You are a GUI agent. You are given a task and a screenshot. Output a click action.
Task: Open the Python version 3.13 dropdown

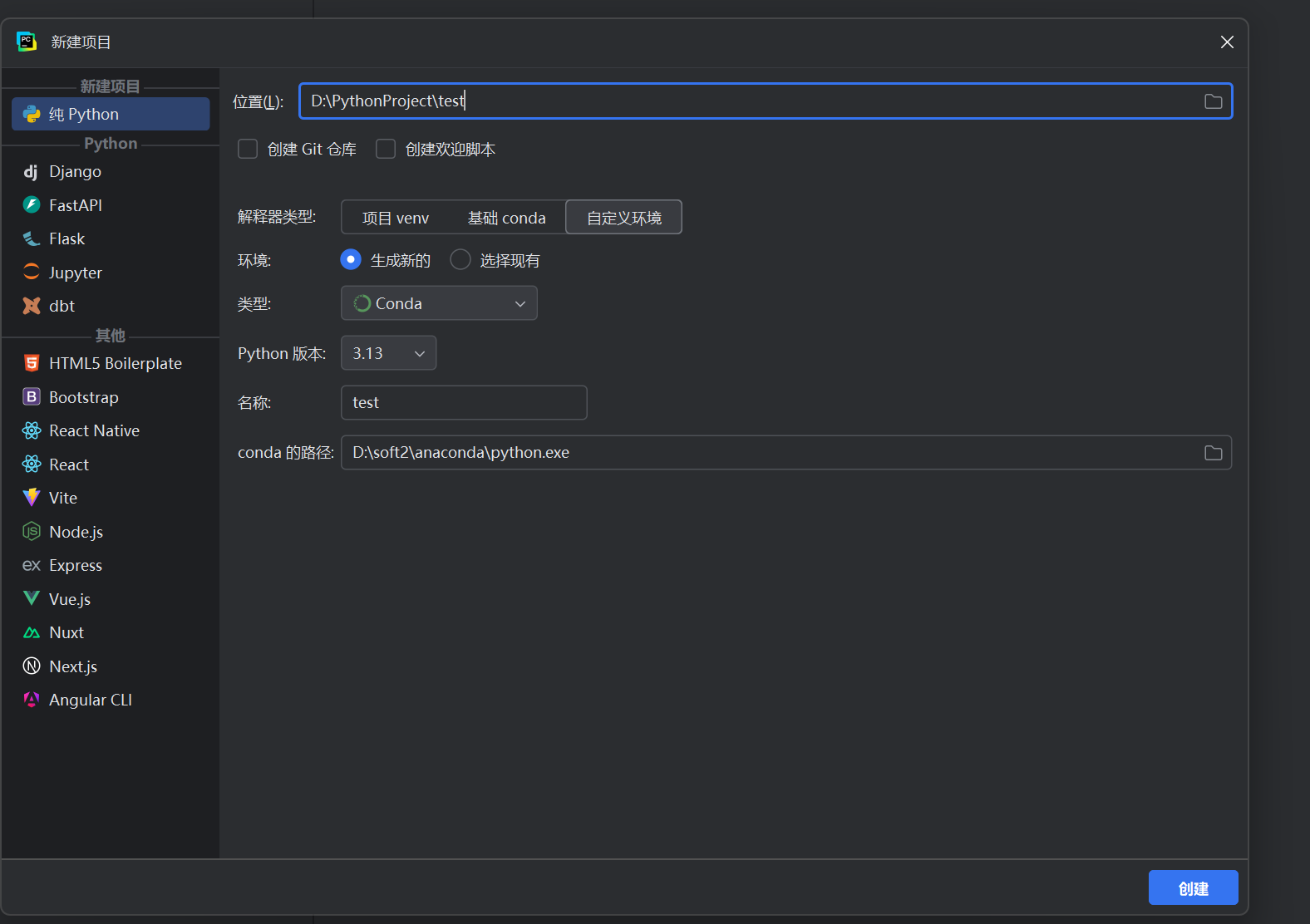tap(388, 353)
